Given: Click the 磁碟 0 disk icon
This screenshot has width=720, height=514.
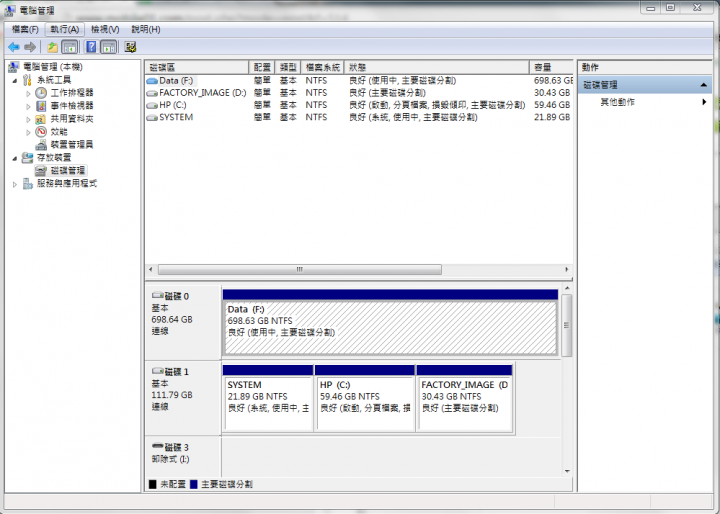Looking at the screenshot, I should click(x=158, y=295).
